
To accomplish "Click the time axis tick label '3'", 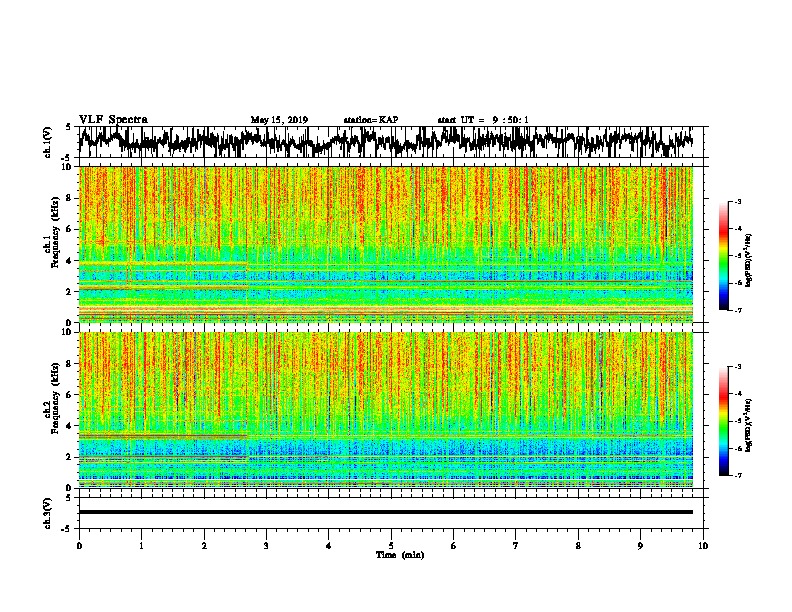I will pyautogui.click(x=266, y=546).
